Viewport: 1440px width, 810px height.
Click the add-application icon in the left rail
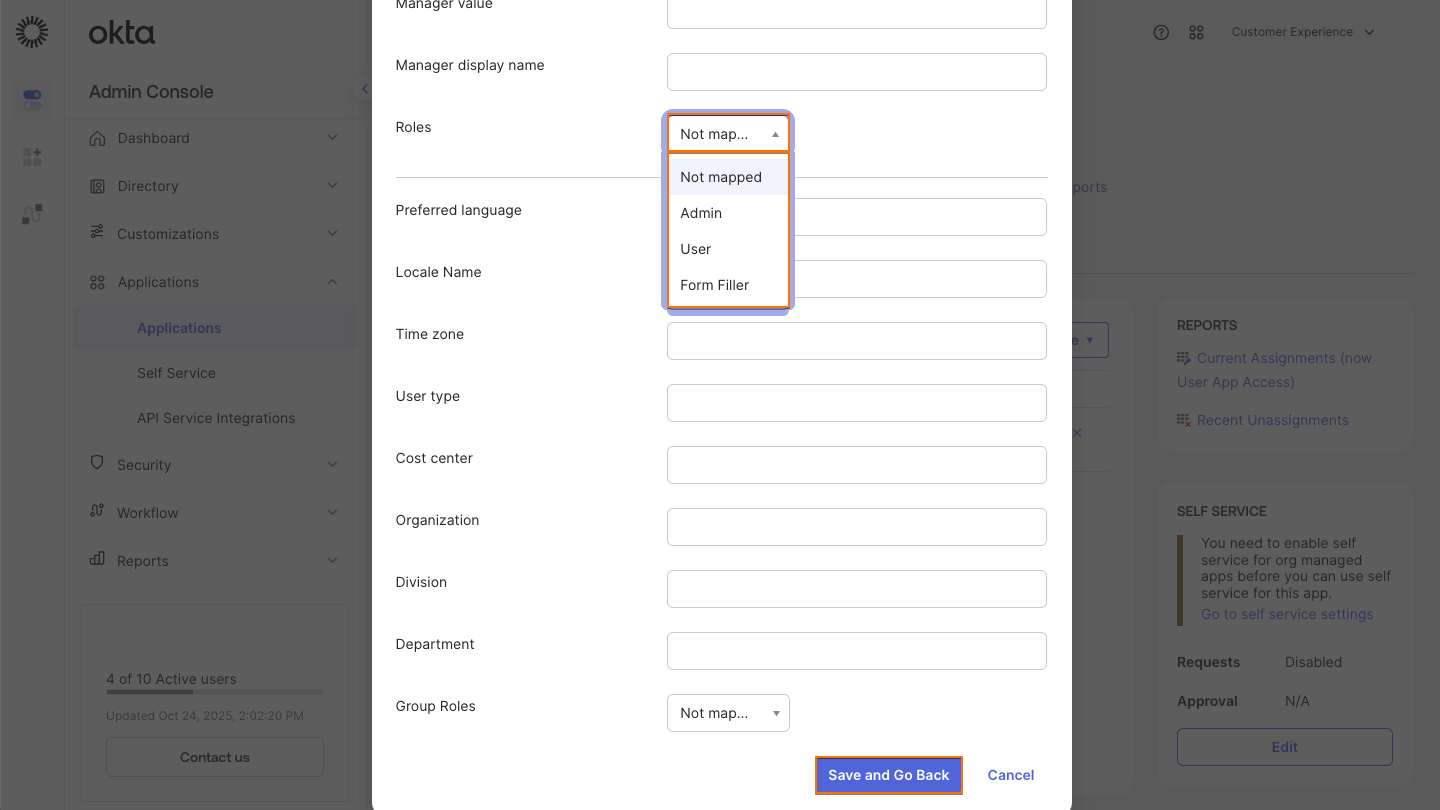pos(31,156)
